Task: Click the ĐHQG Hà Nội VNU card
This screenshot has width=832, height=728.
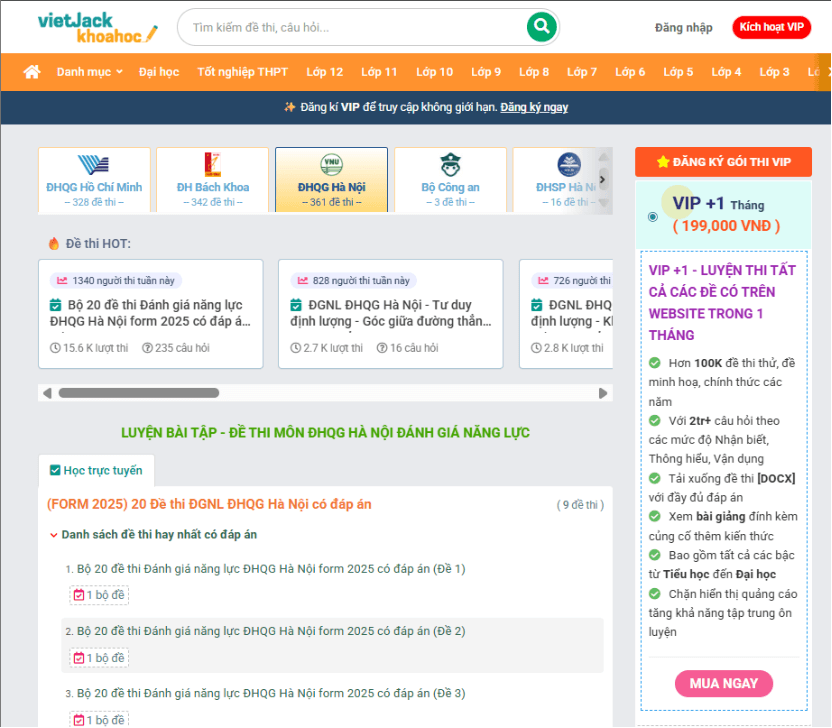Action: pos(331,180)
